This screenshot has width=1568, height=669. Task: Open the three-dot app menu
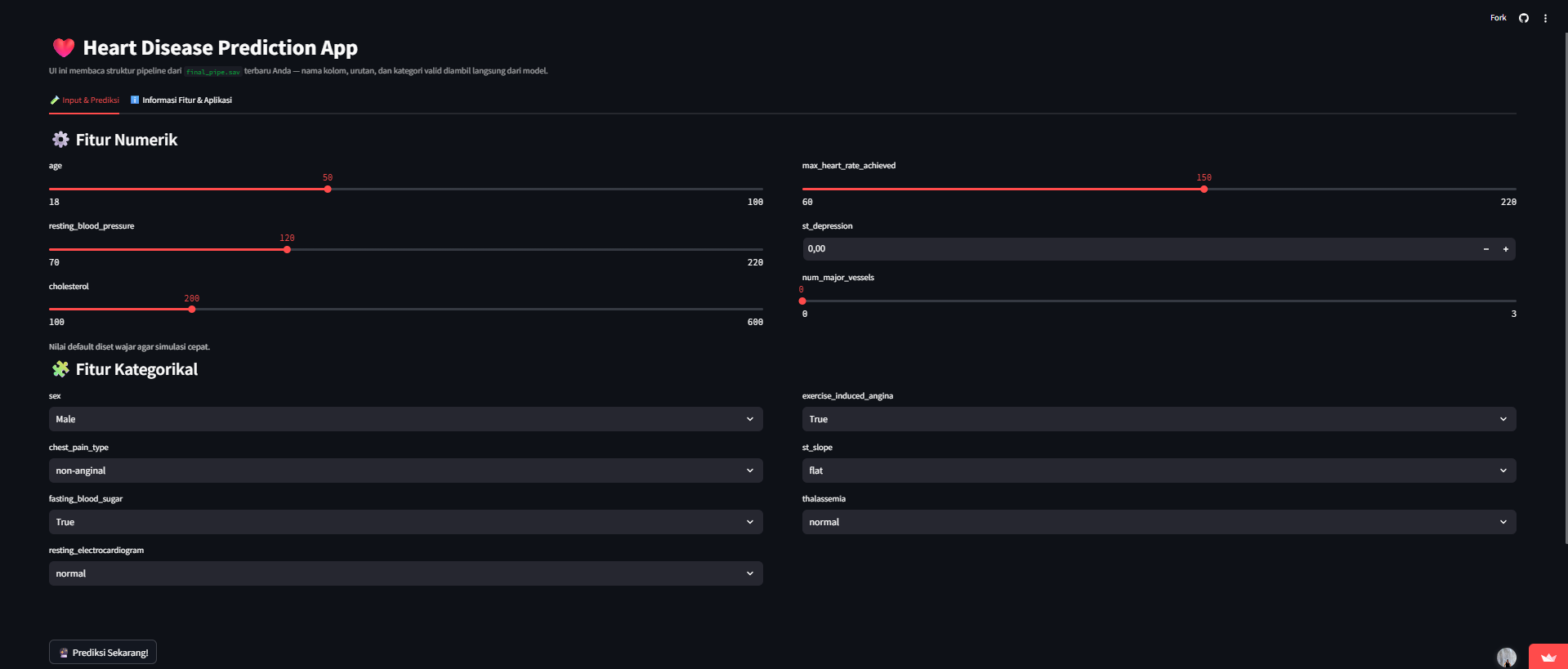1545,18
